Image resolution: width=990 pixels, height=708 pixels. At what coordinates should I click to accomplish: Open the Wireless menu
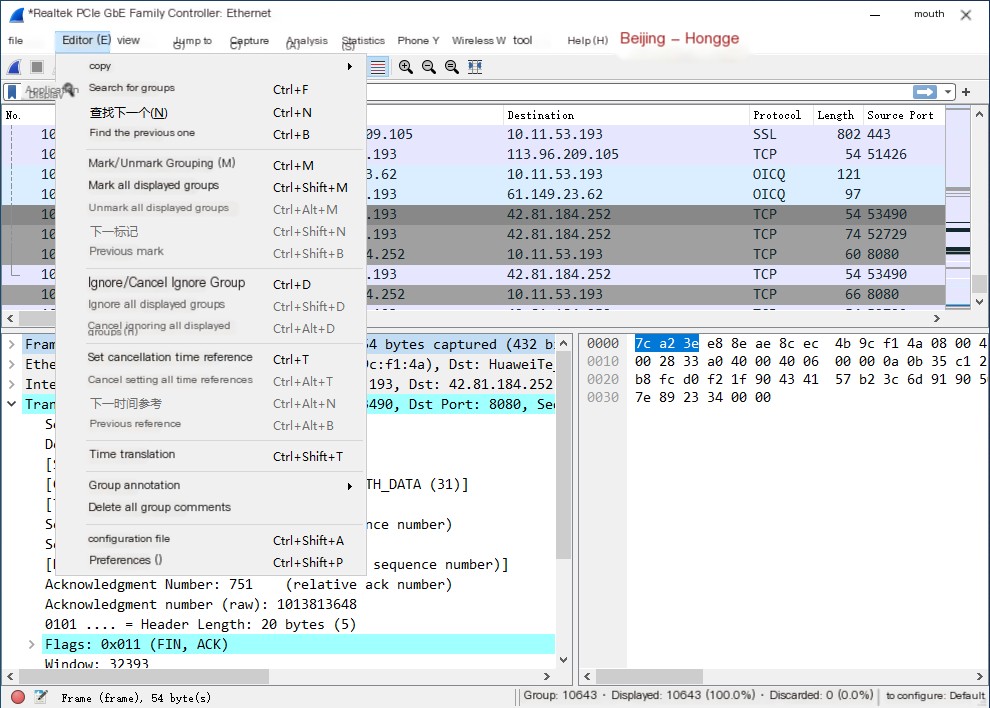click(479, 40)
